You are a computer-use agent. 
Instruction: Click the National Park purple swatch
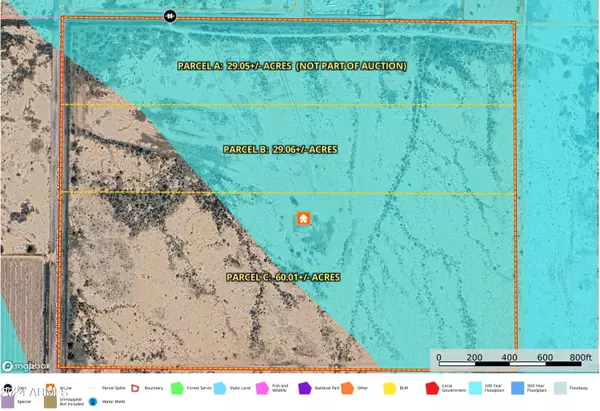tap(306, 386)
